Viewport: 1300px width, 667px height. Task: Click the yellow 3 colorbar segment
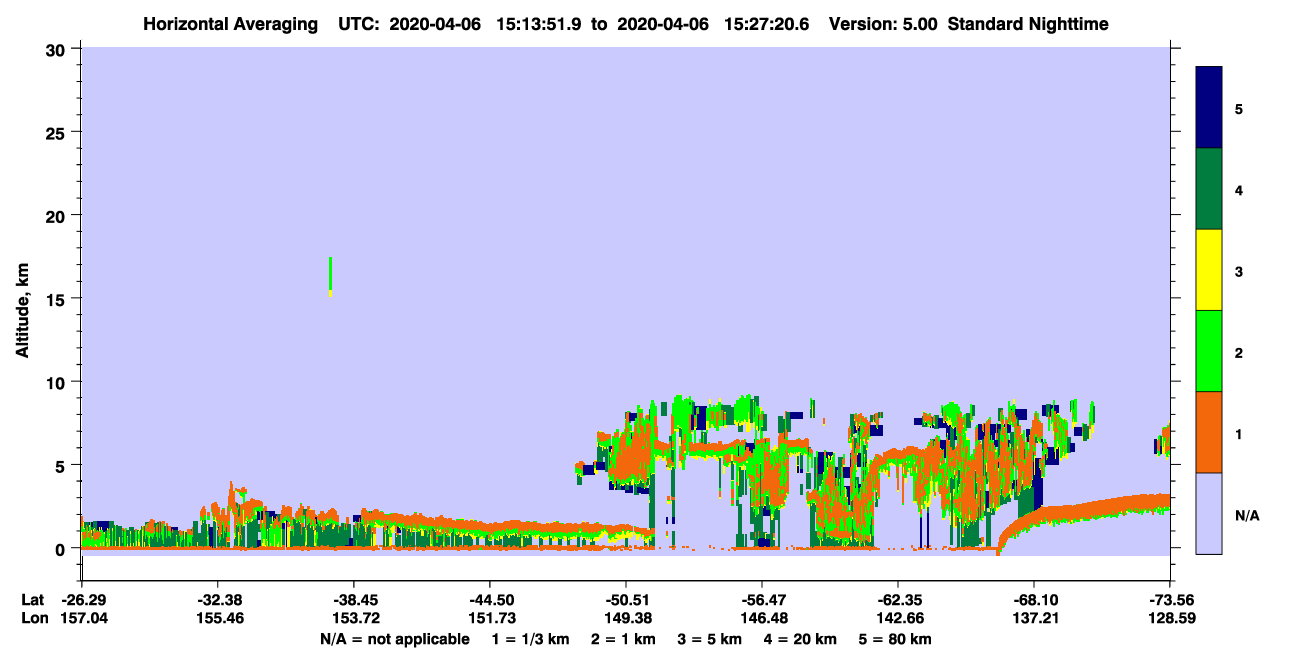(1209, 270)
